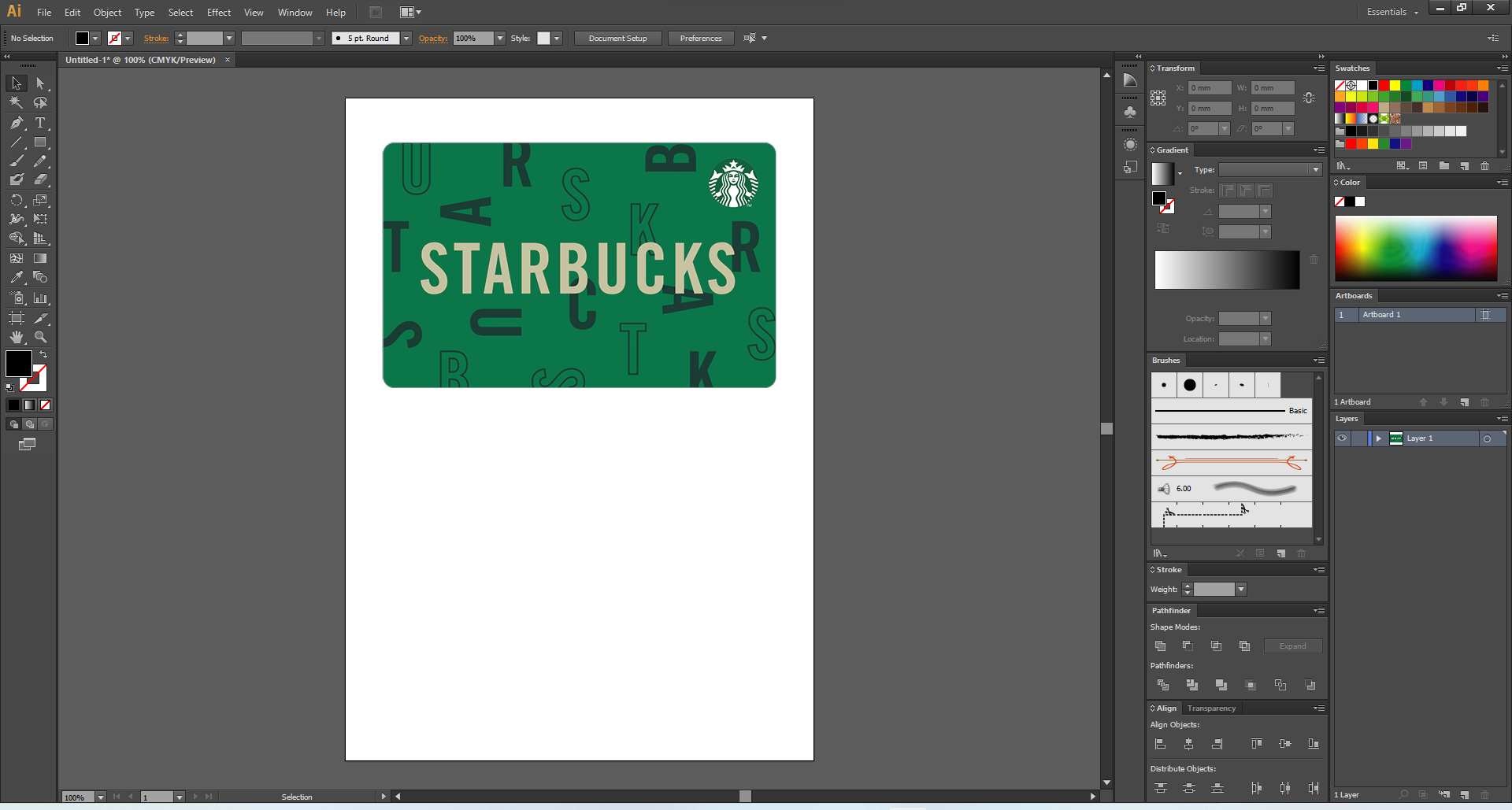Viewport: 1512px width, 810px height.
Task: Select the Magic Wand tool
Action: 17,102
